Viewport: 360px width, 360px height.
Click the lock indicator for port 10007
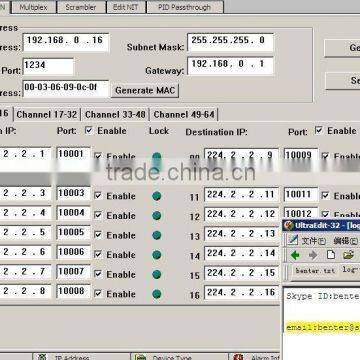click(156, 274)
